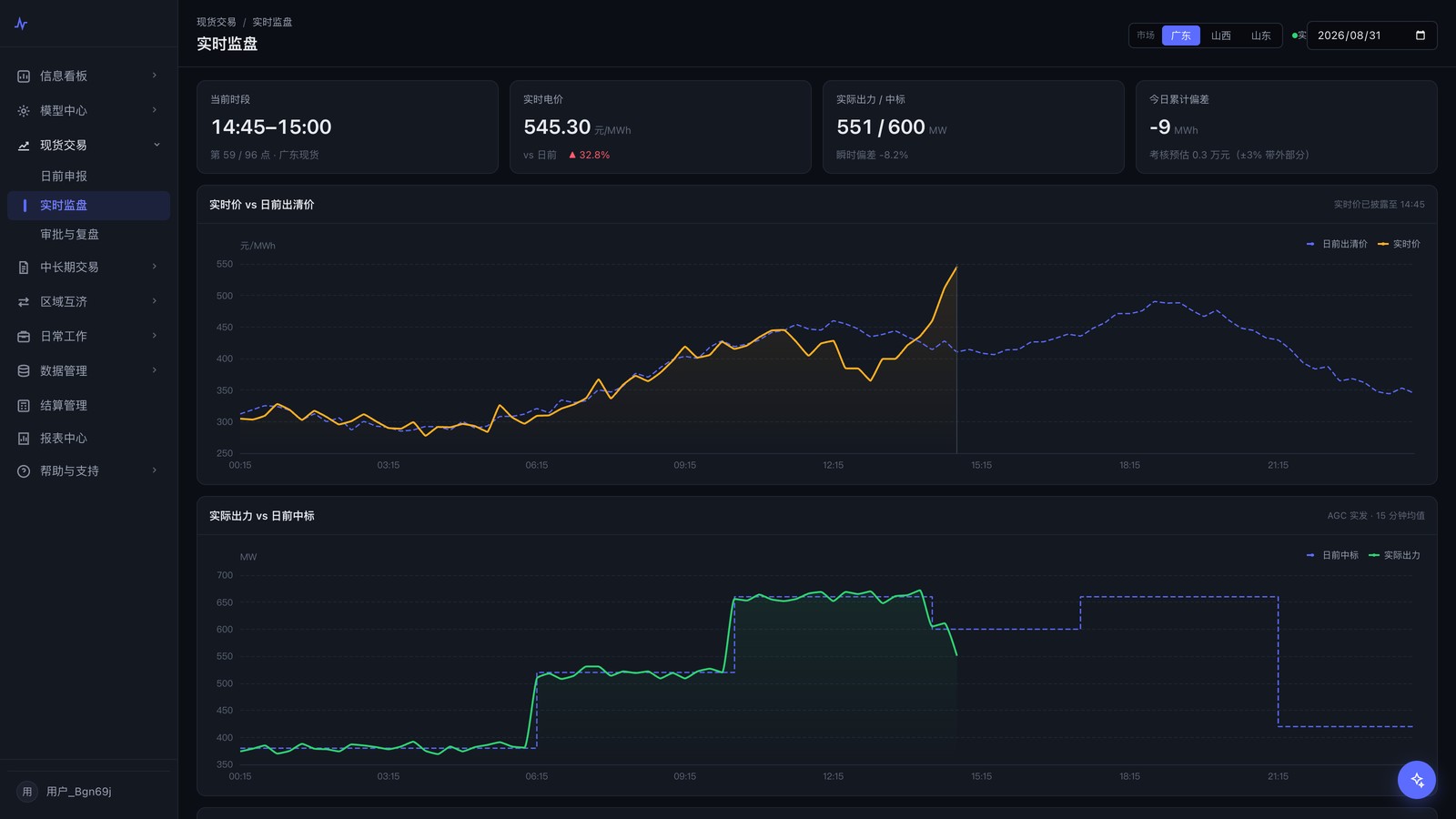Click the 报表中心 chart icon

(x=24, y=439)
